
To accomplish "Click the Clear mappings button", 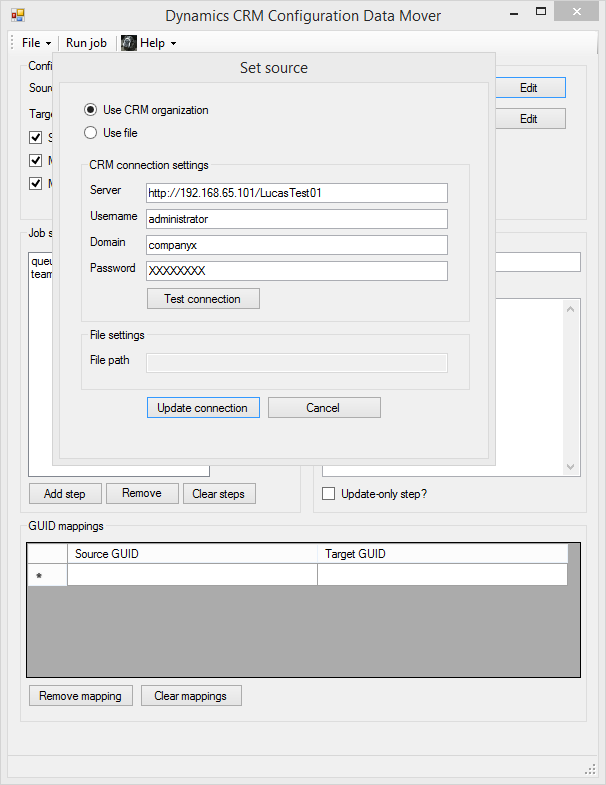I will pos(191,696).
